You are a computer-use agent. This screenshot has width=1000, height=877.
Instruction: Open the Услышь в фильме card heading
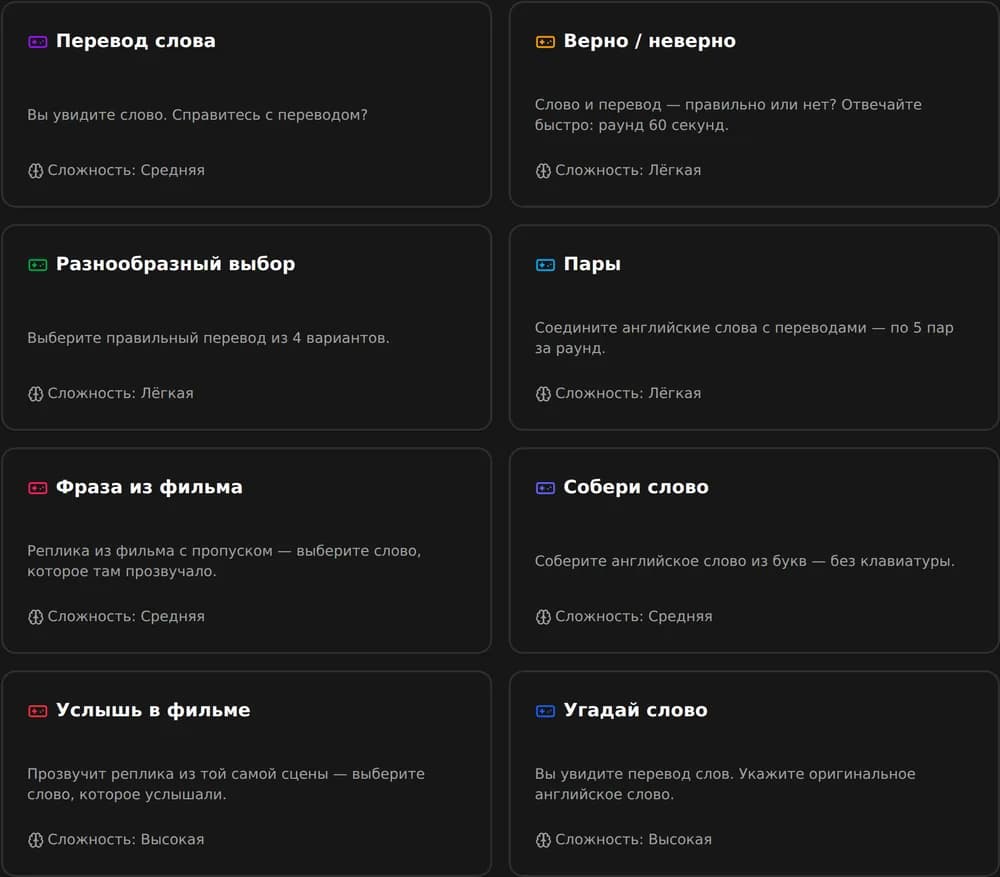tap(153, 710)
